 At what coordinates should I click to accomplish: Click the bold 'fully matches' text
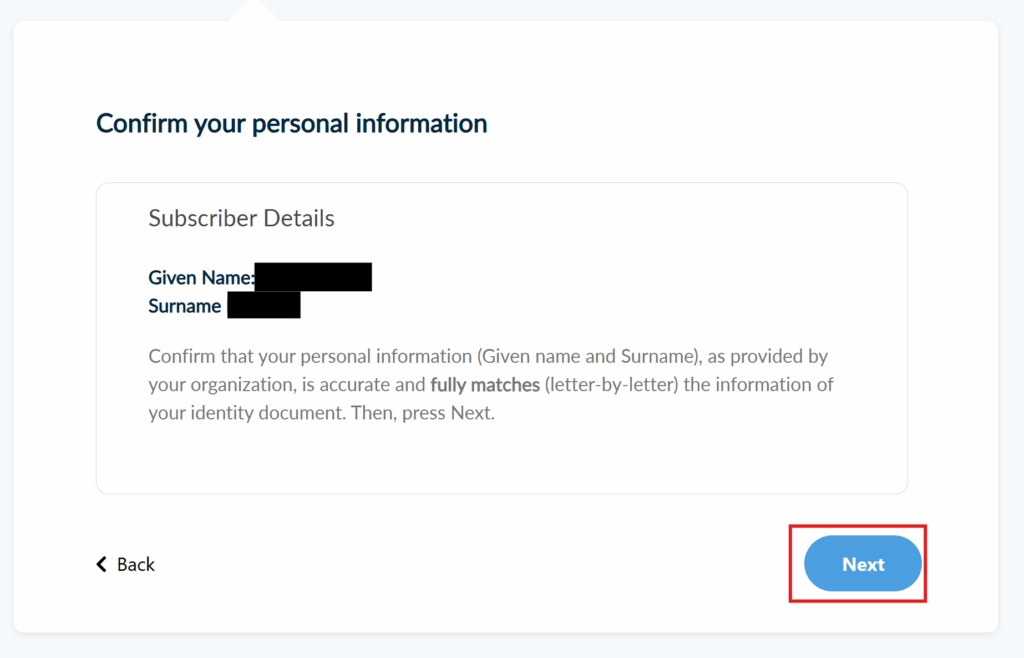click(485, 384)
